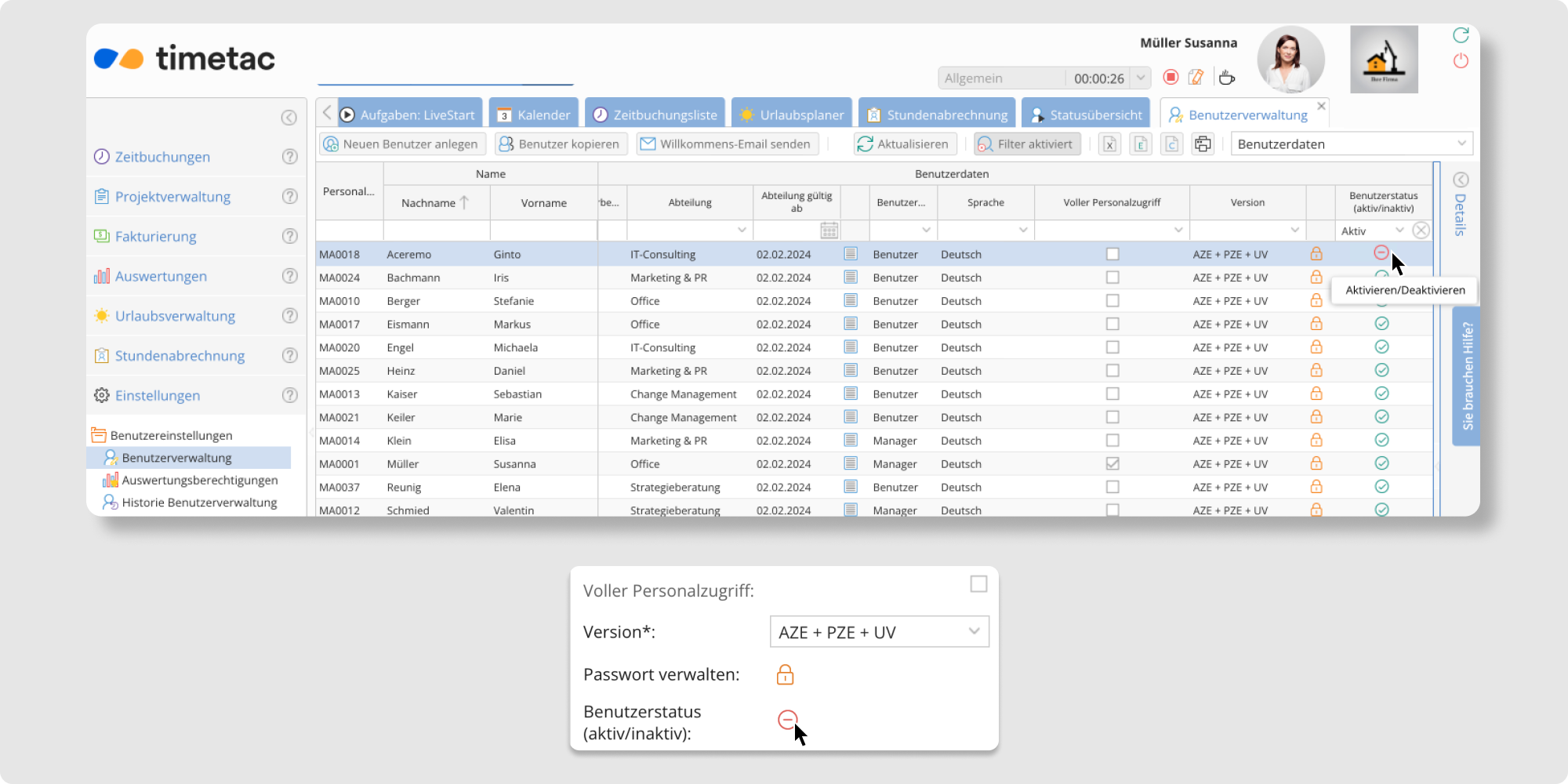Image resolution: width=1568 pixels, height=784 pixels.
Task: Open the notes icon in Bachmann's row
Action: pos(851,278)
